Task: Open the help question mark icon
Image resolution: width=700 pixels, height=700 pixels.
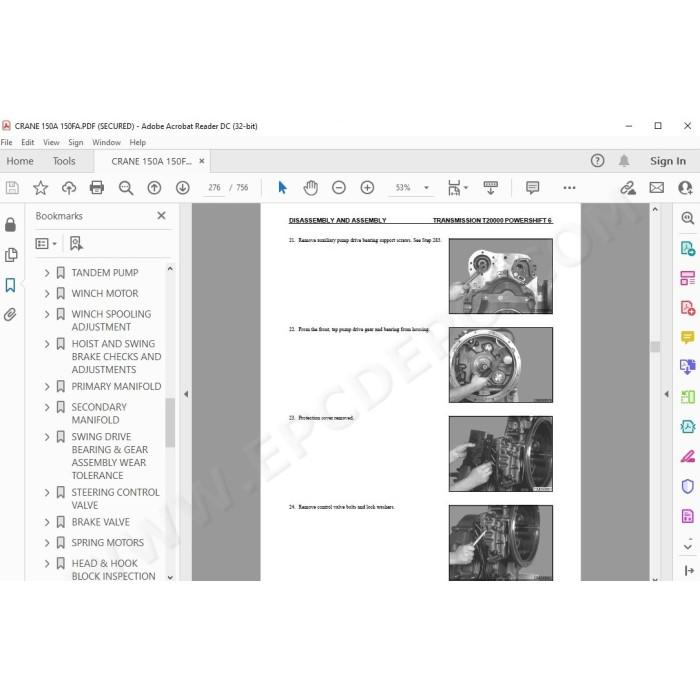Action: 597,161
